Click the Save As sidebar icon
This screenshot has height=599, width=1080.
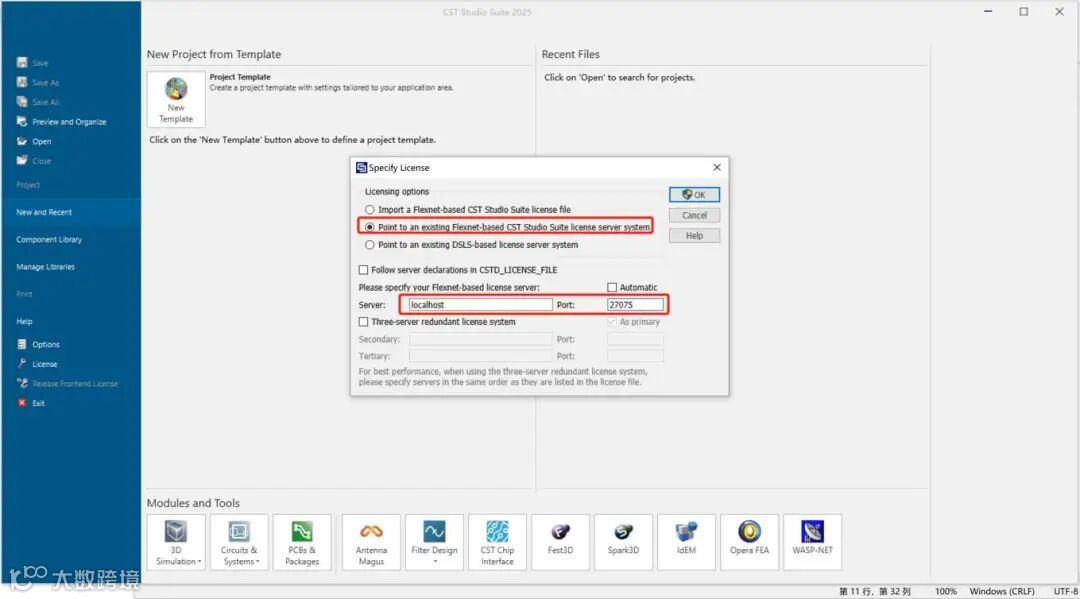pyautogui.click(x=22, y=83)
